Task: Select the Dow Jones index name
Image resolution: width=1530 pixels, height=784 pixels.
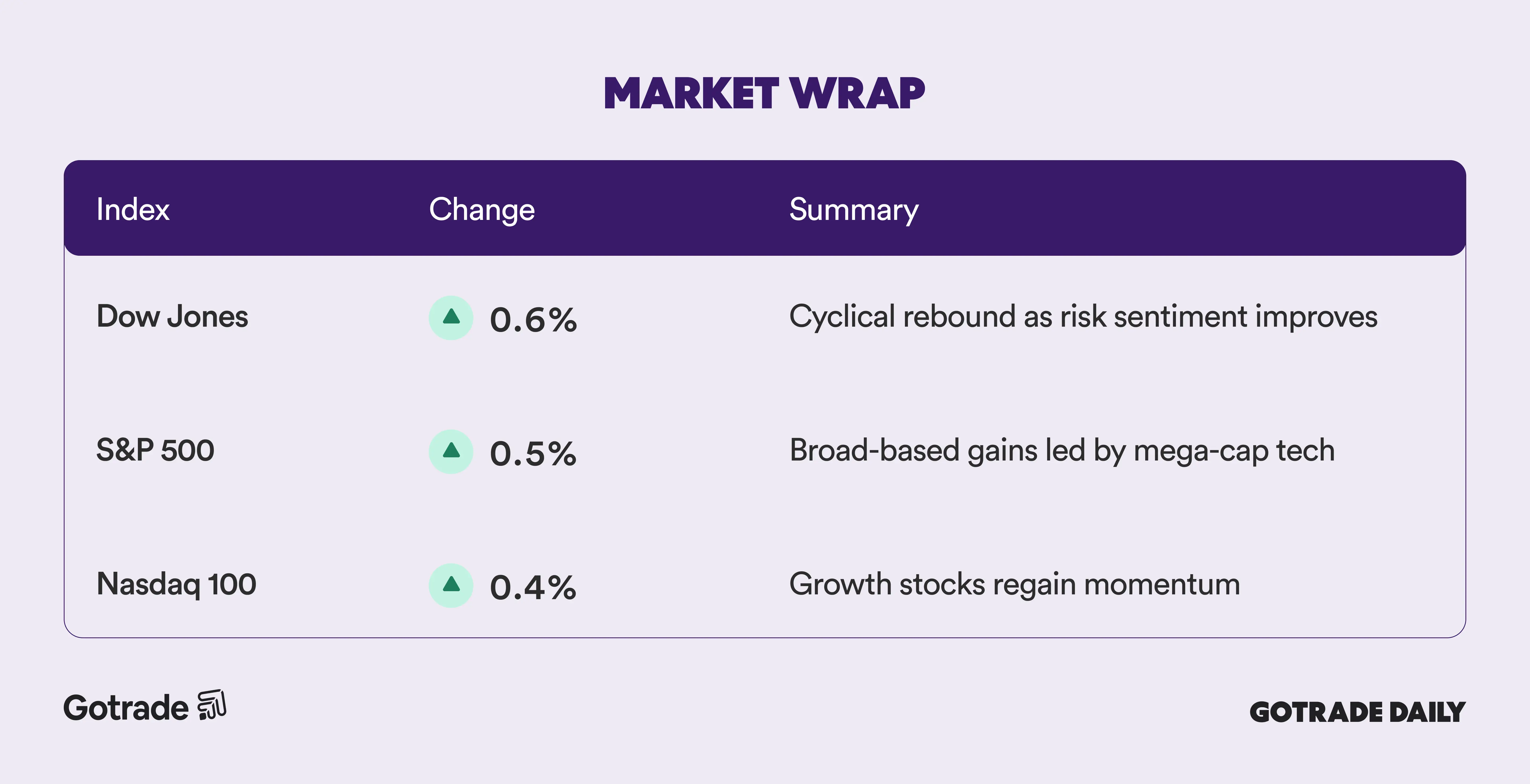Action: [172, 317]
